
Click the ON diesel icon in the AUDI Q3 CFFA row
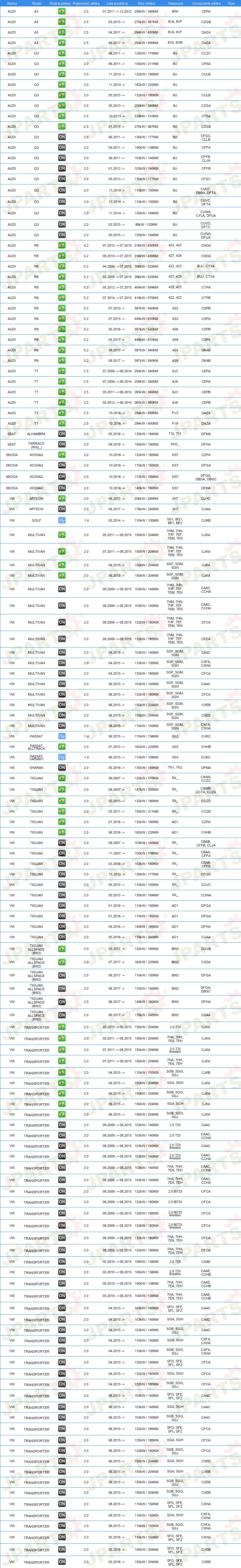coord(62,147)
